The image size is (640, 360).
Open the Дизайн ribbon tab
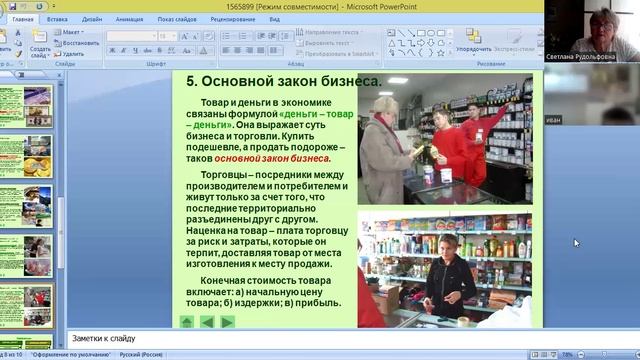click(92, 19)
